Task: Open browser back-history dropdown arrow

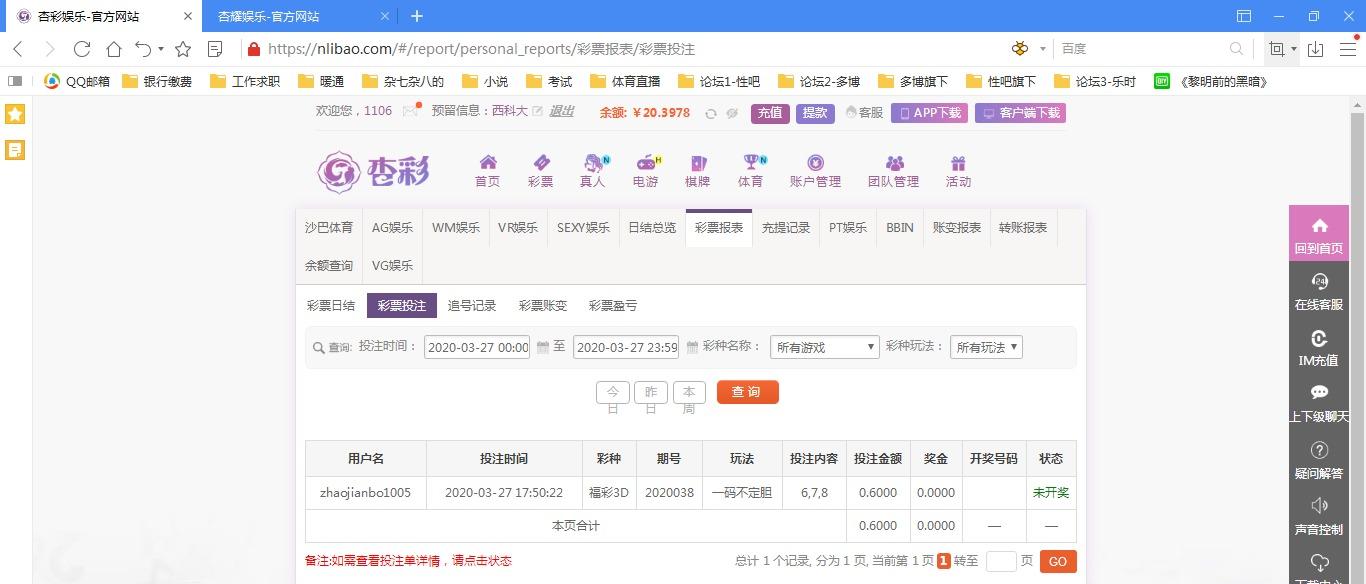Action: (x=160, y=49)
